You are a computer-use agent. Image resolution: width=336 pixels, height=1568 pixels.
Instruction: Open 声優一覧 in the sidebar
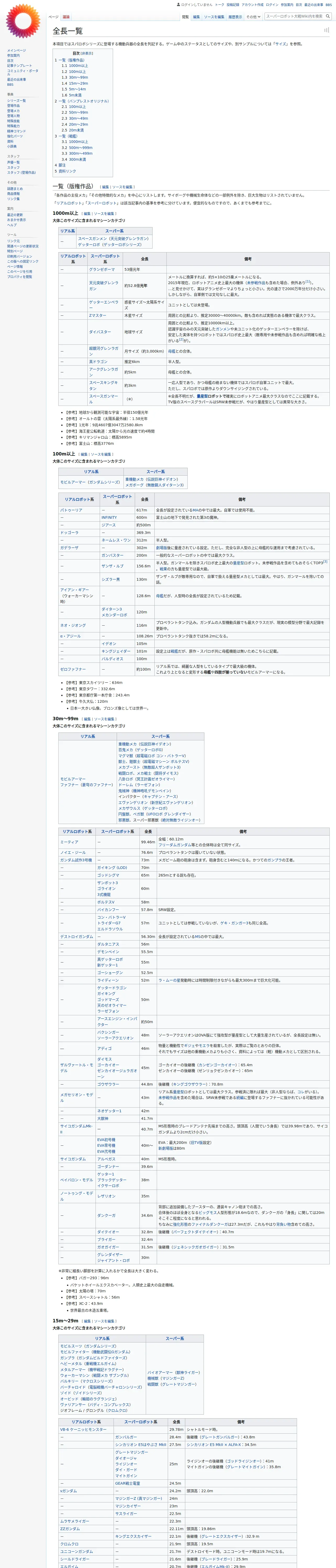pyautogui.click(x=13, y=163)
